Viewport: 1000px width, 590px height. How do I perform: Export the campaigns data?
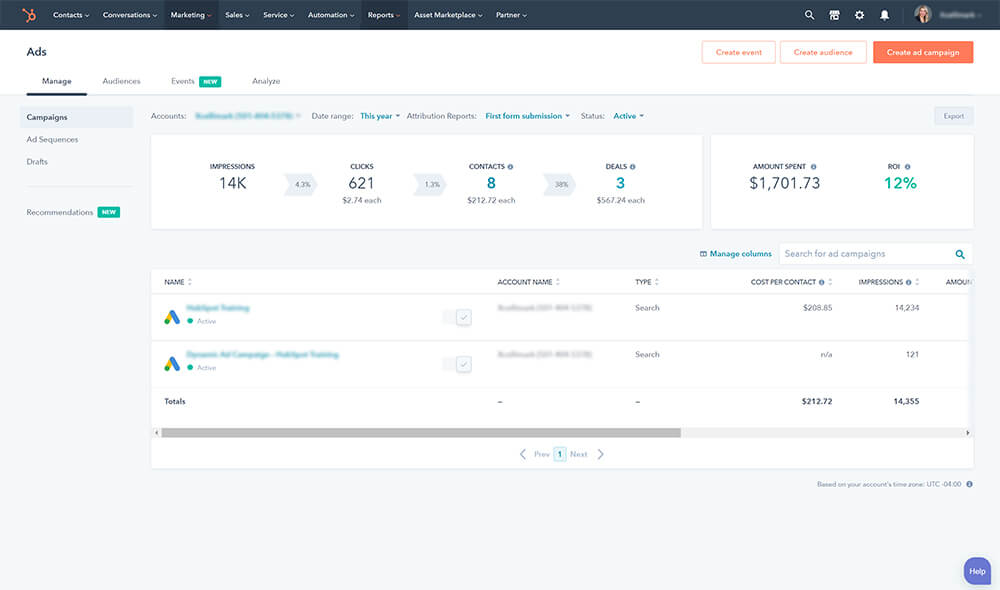(x=952, y=115)
